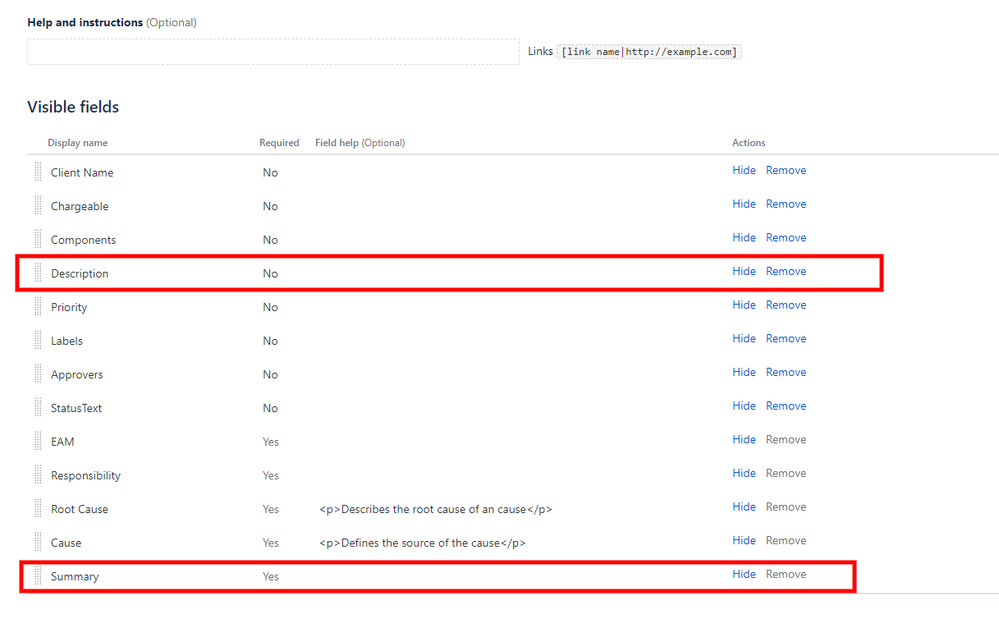Remove the Description field
Image resolution: width=999 pixels, height=619 pixels.
click(786, 271)
